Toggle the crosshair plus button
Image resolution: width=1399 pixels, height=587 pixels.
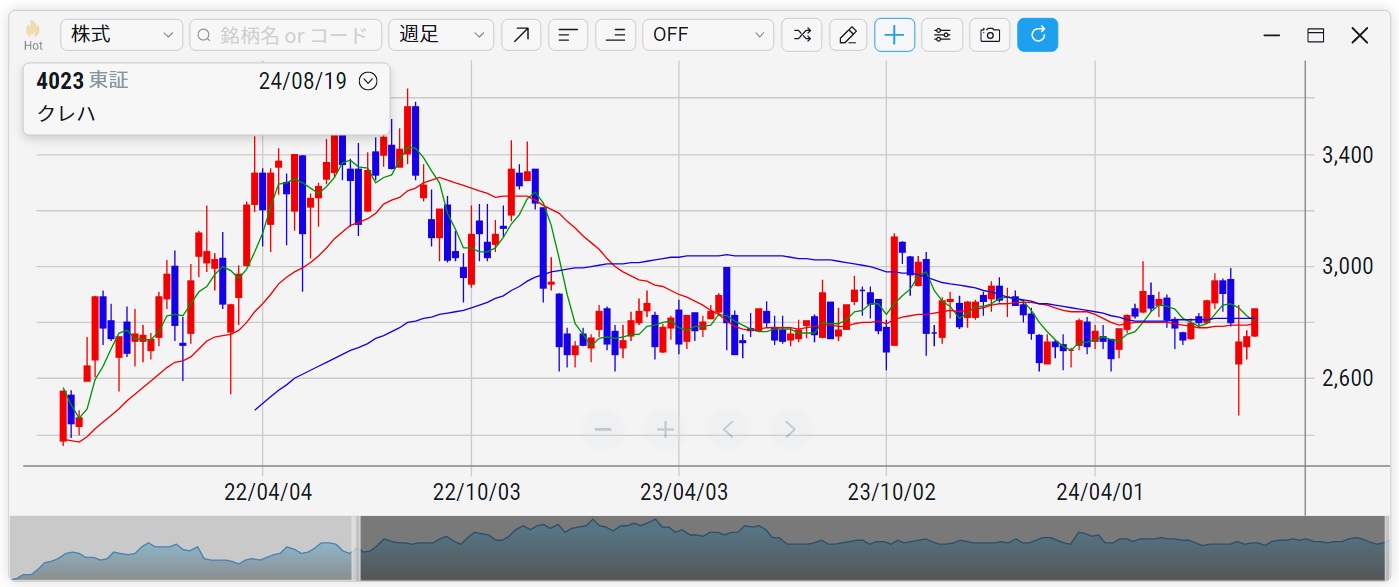click(894, 35)
